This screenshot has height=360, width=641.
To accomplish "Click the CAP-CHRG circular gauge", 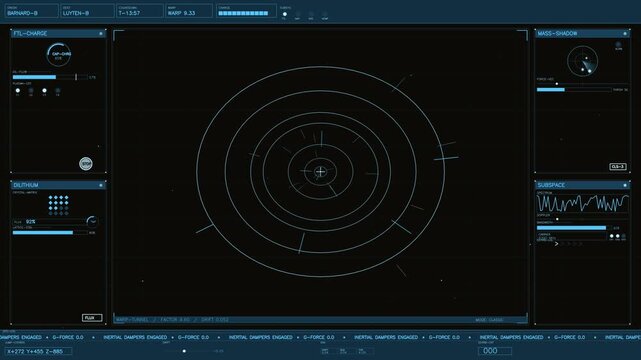I will (x=59, y=55).
